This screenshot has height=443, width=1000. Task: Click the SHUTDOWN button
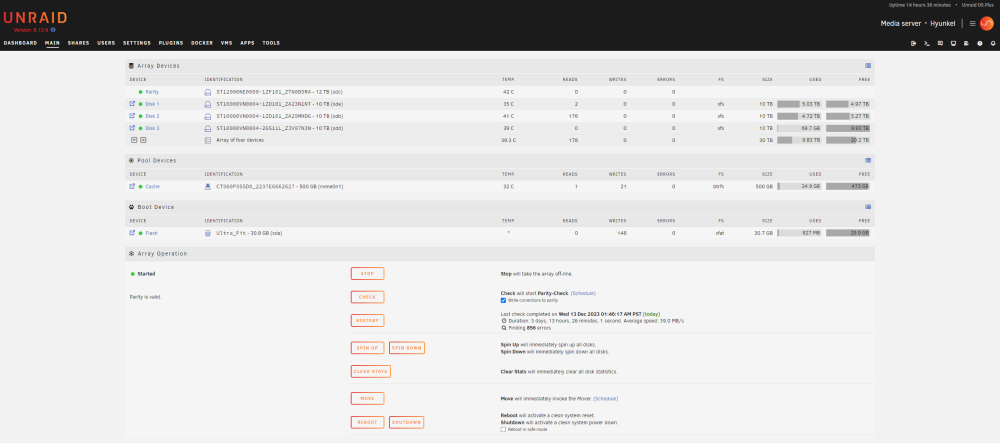[407, 422]
